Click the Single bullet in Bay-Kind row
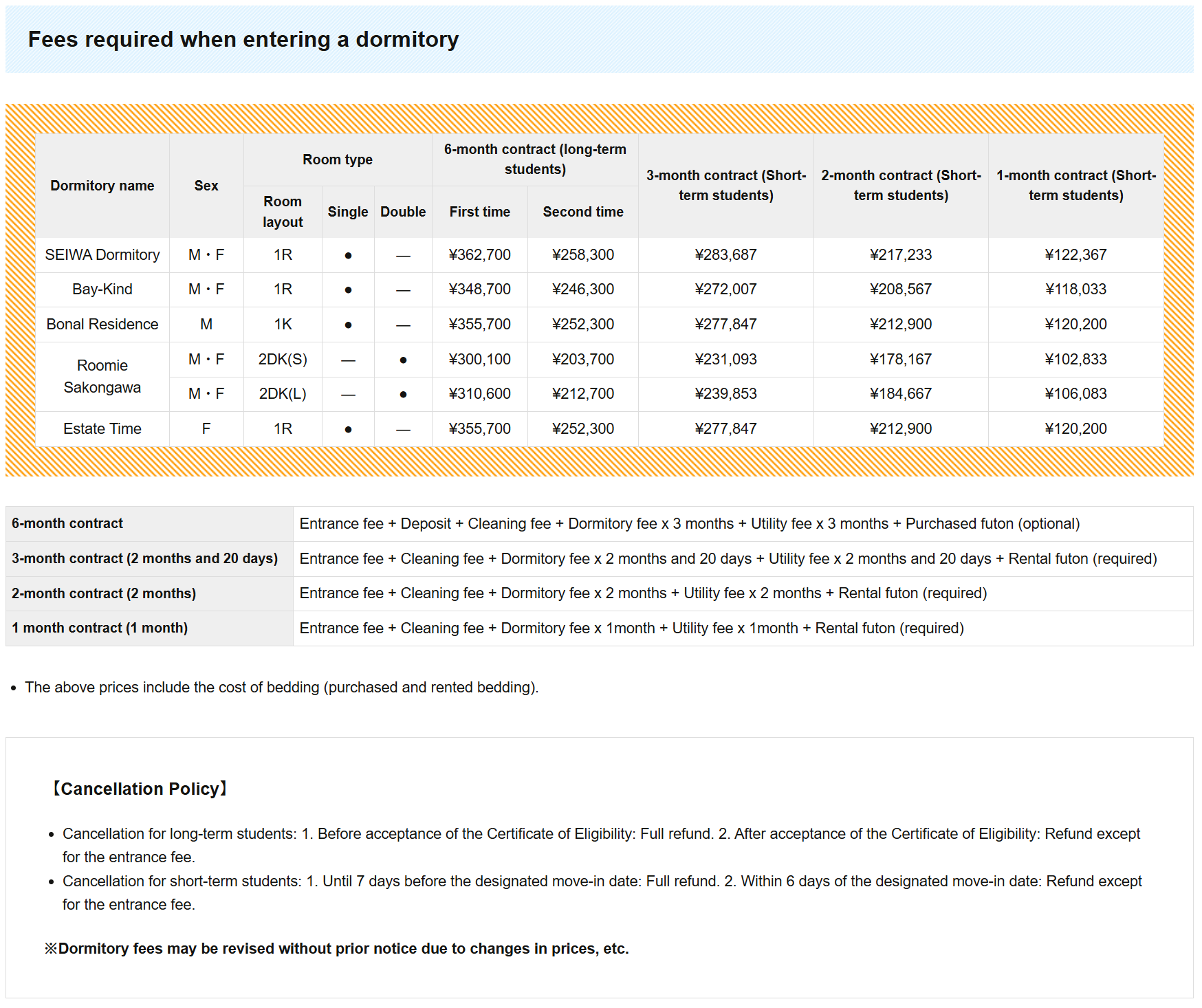The image size is (1202, 1008). 348,290
